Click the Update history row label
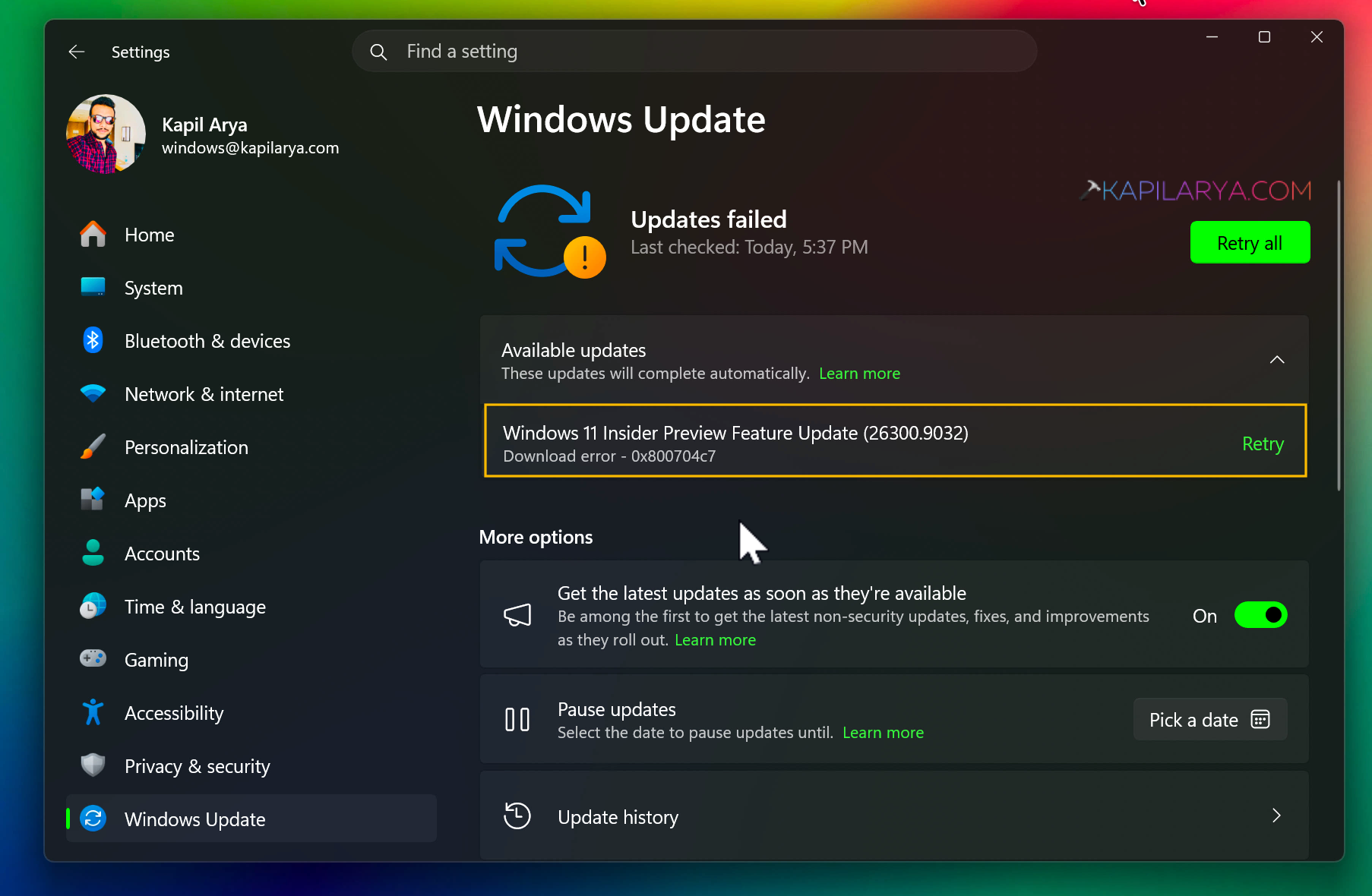The height and width of the screenshot is (896, 1372). click(618, 817)
